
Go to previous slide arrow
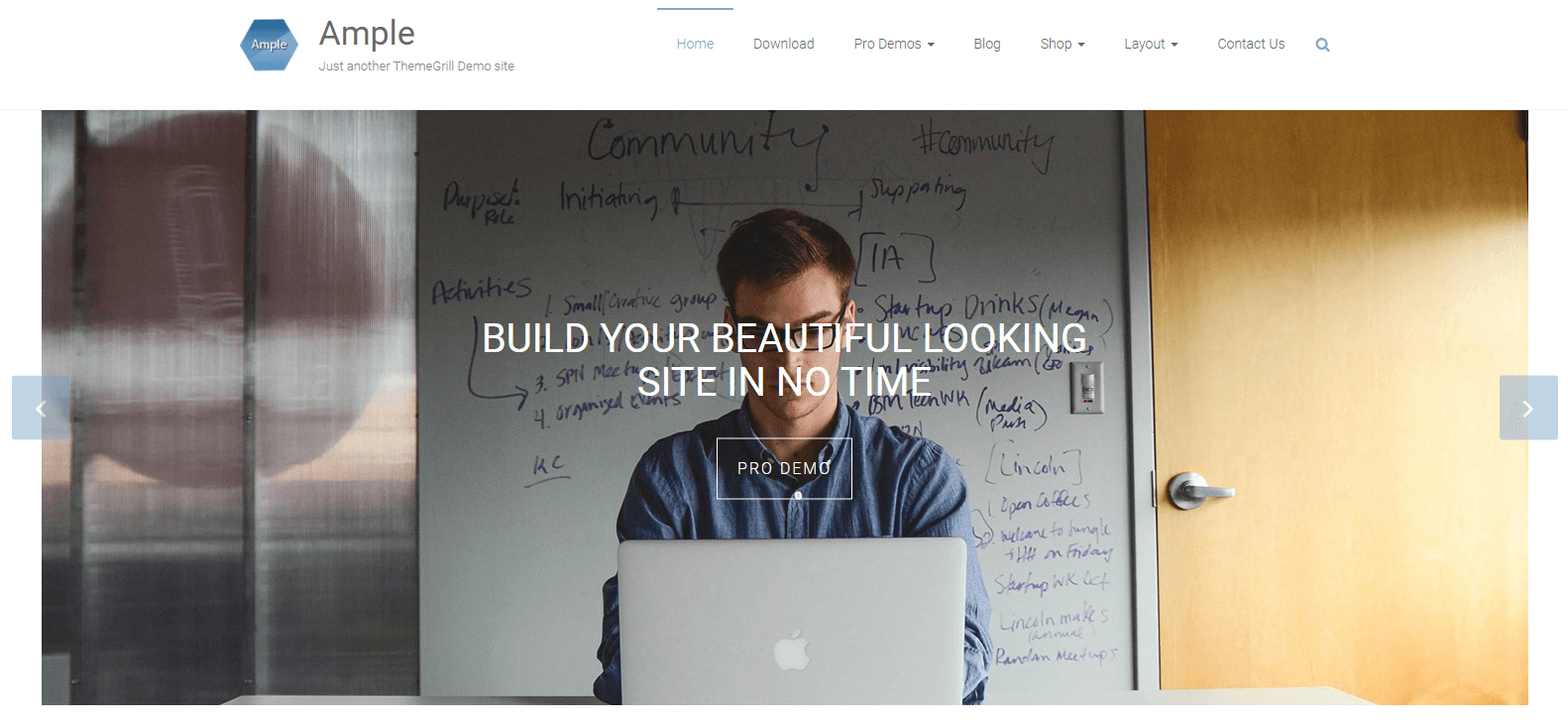point(41,408)
